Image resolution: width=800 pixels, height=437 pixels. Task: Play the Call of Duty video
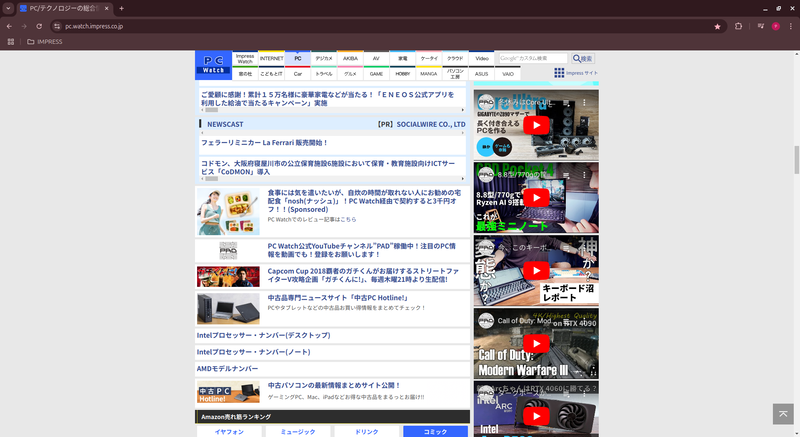(x=536, y=344)
